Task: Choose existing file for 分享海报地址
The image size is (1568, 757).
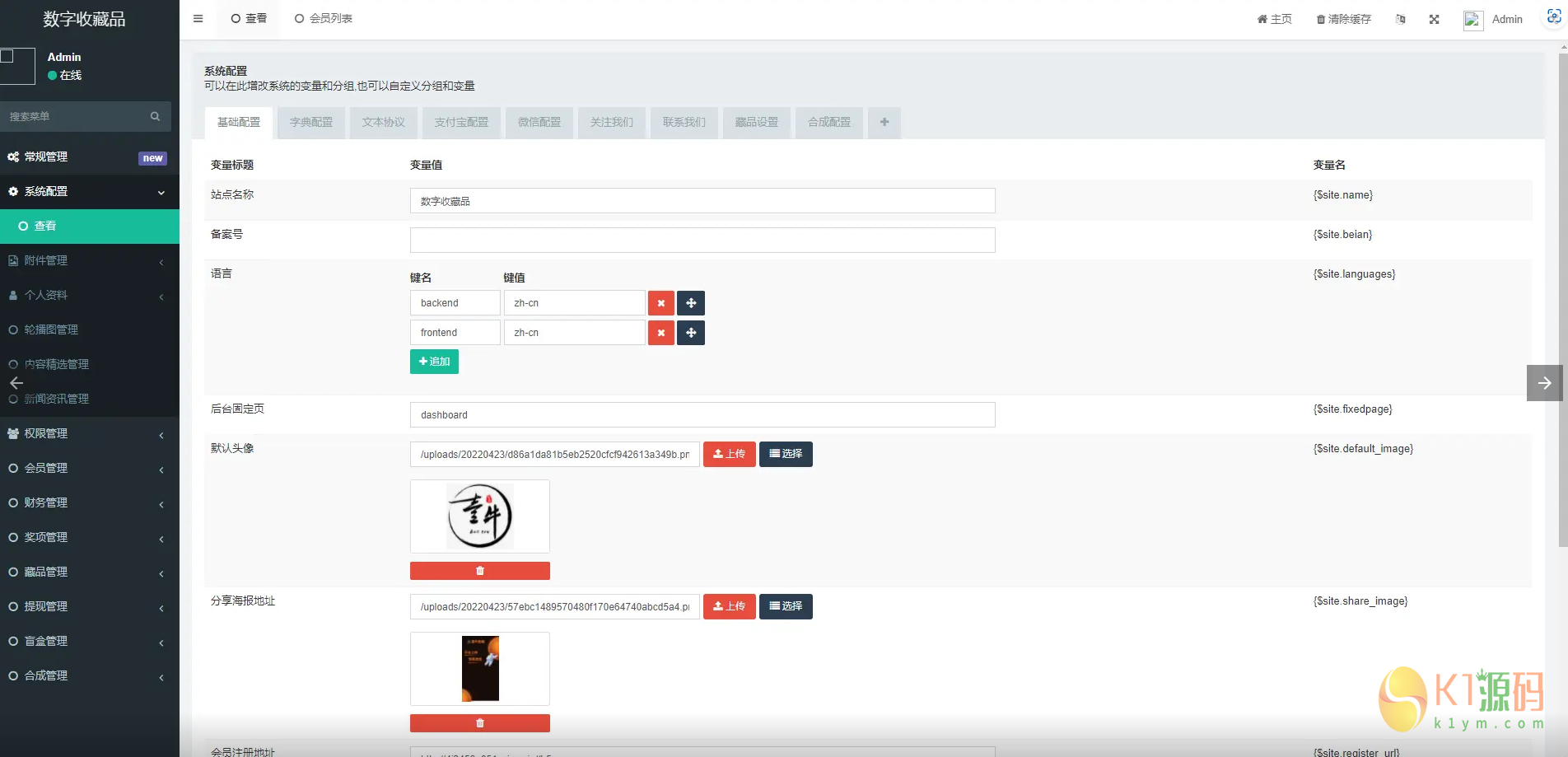Action: click(786, 607)
